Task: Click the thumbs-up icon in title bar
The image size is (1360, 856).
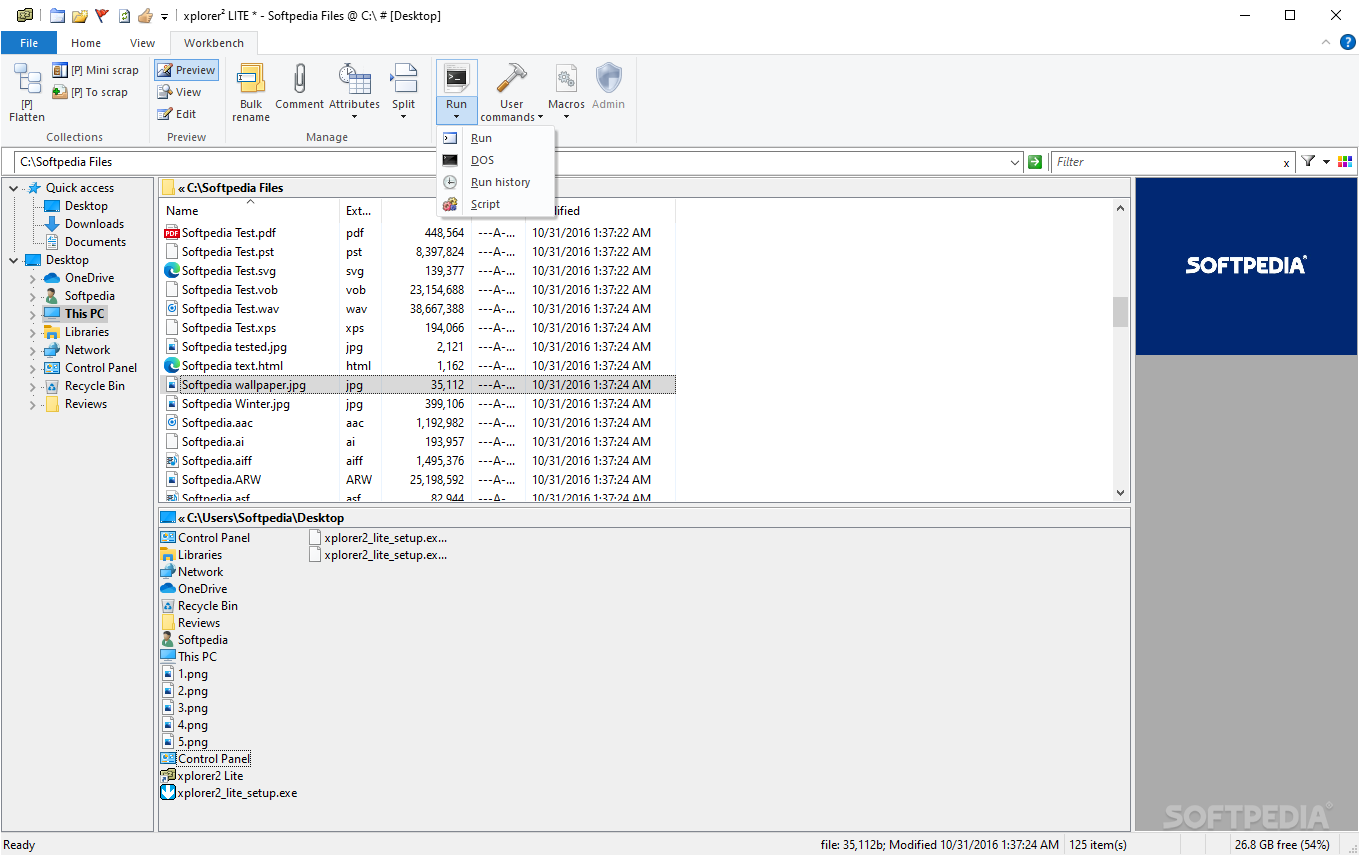Action: click(146, 15)
